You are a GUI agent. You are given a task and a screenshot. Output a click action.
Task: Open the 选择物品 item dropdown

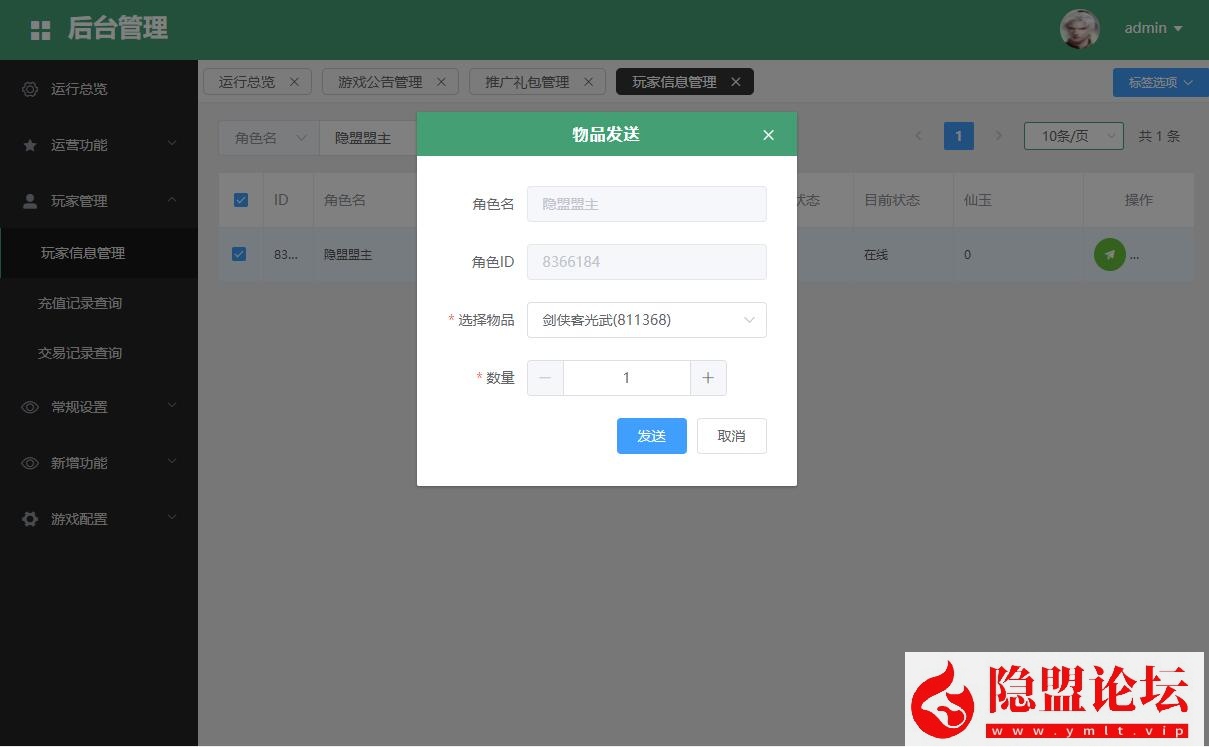pos(646,320)
